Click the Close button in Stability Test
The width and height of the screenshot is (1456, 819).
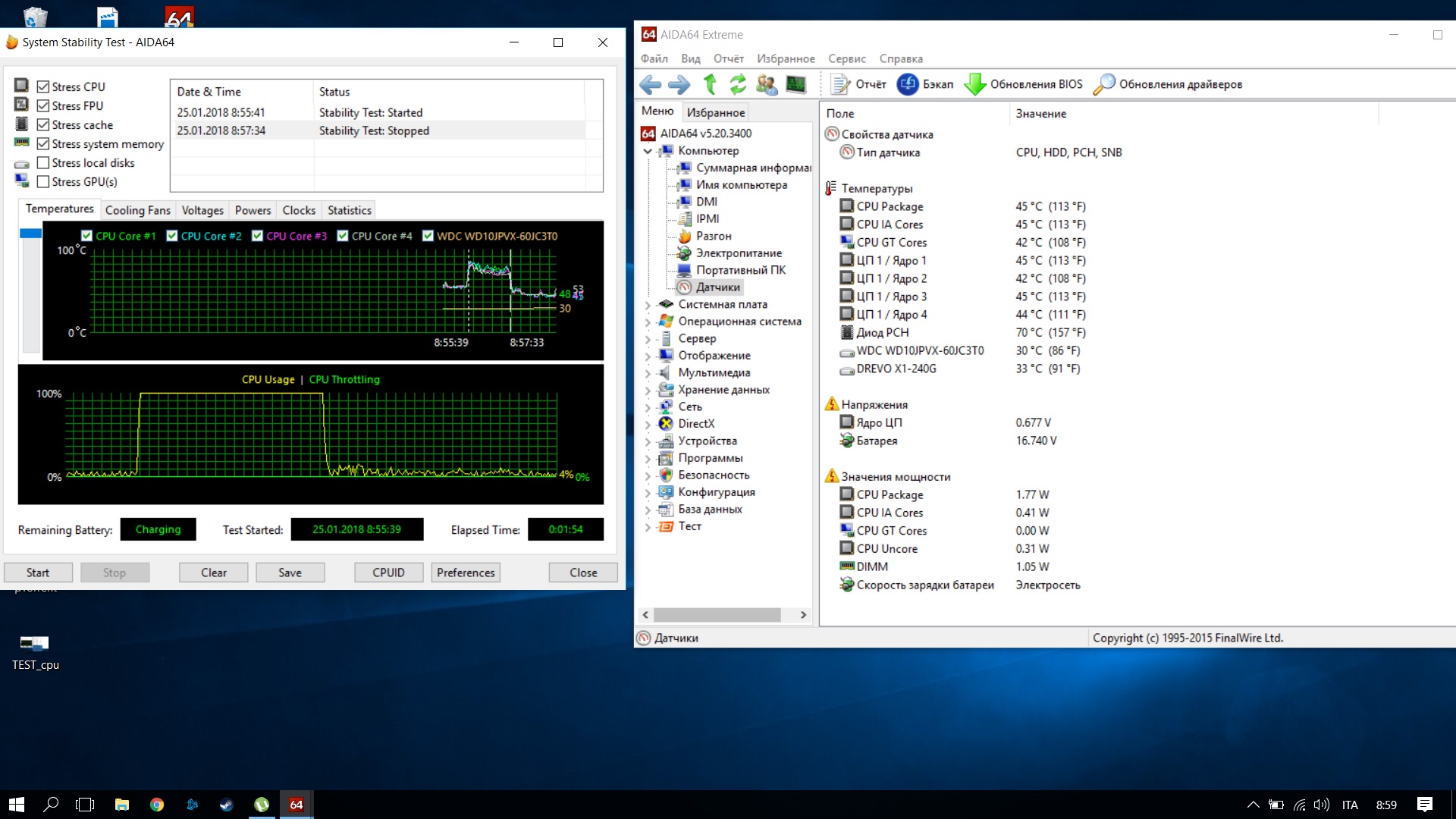(x=583, y=573)
